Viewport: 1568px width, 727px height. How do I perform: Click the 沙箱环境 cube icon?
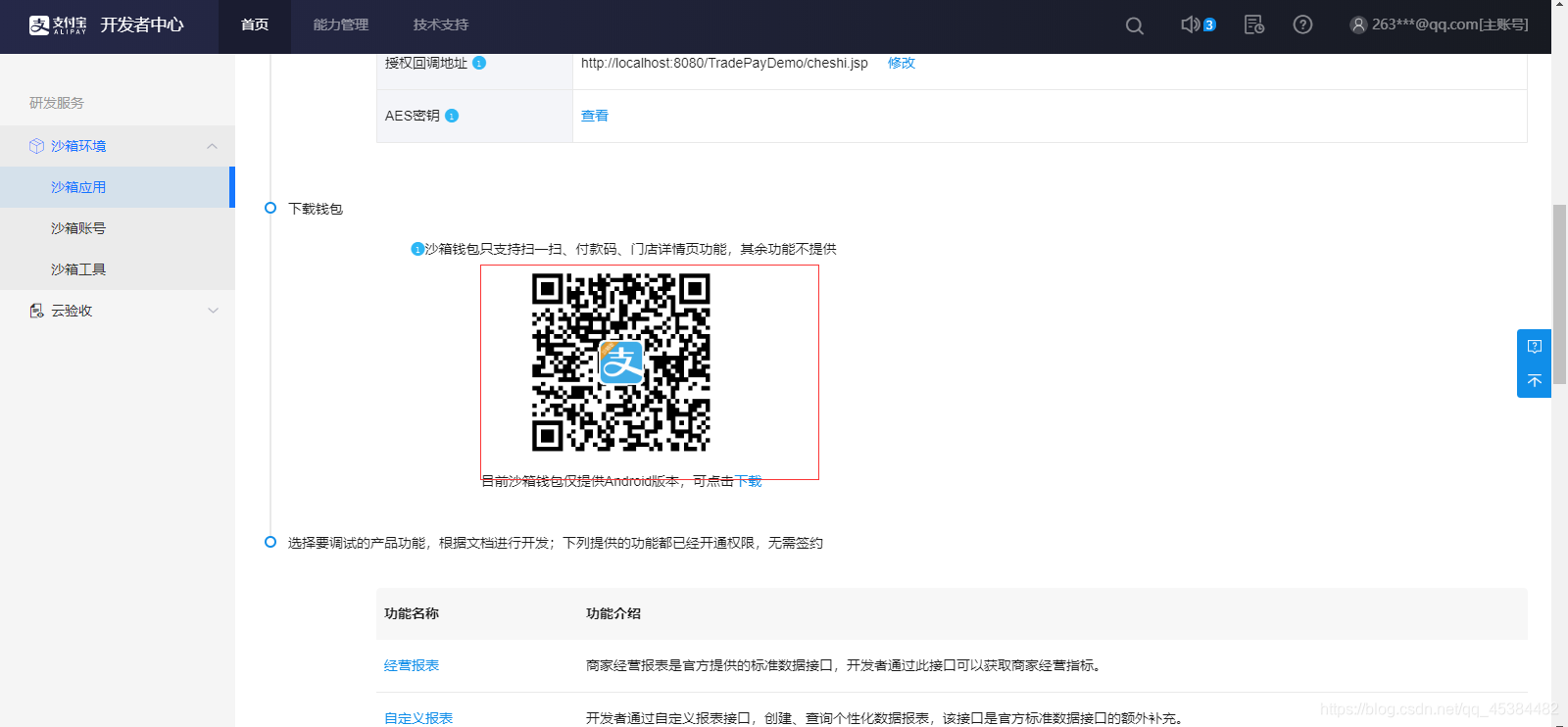(36, 146)
